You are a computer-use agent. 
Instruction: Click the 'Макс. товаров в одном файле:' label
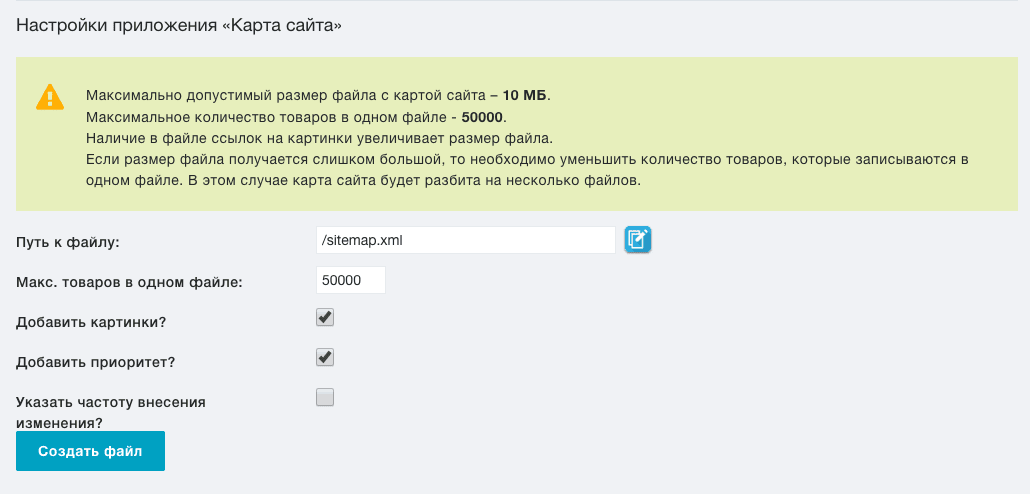click(x=129, y=282)
